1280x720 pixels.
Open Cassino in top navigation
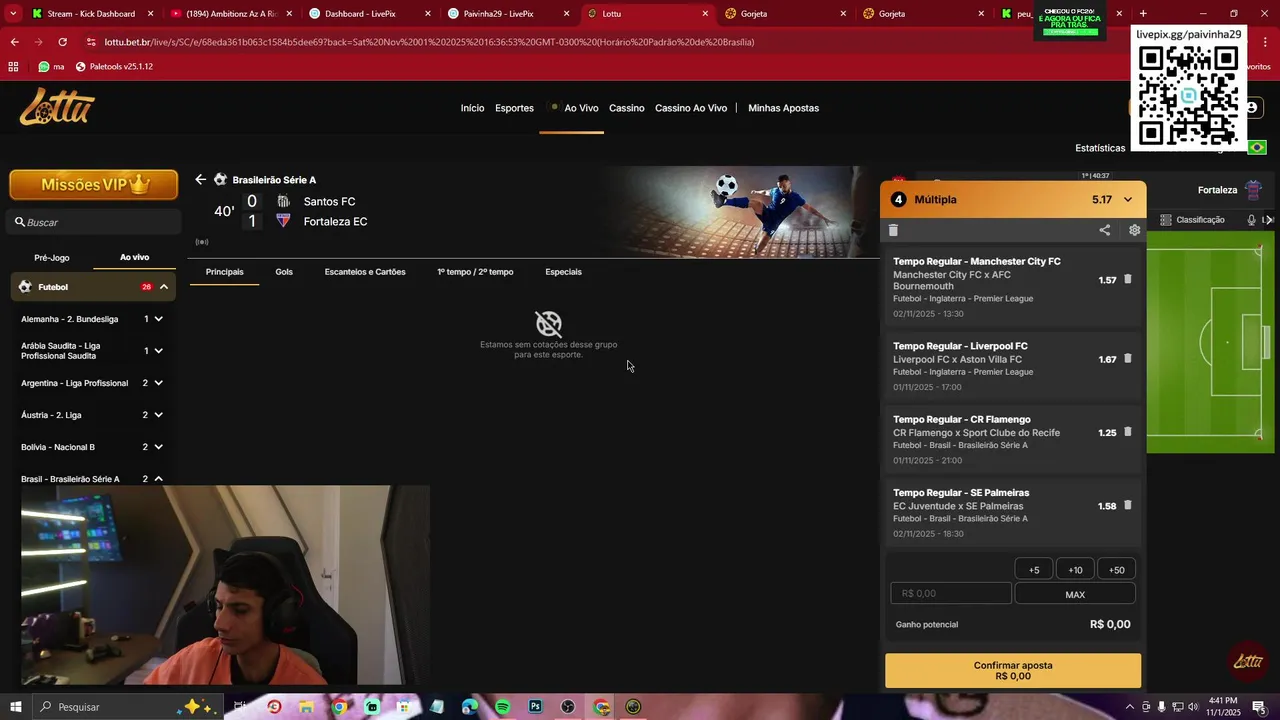627,108
